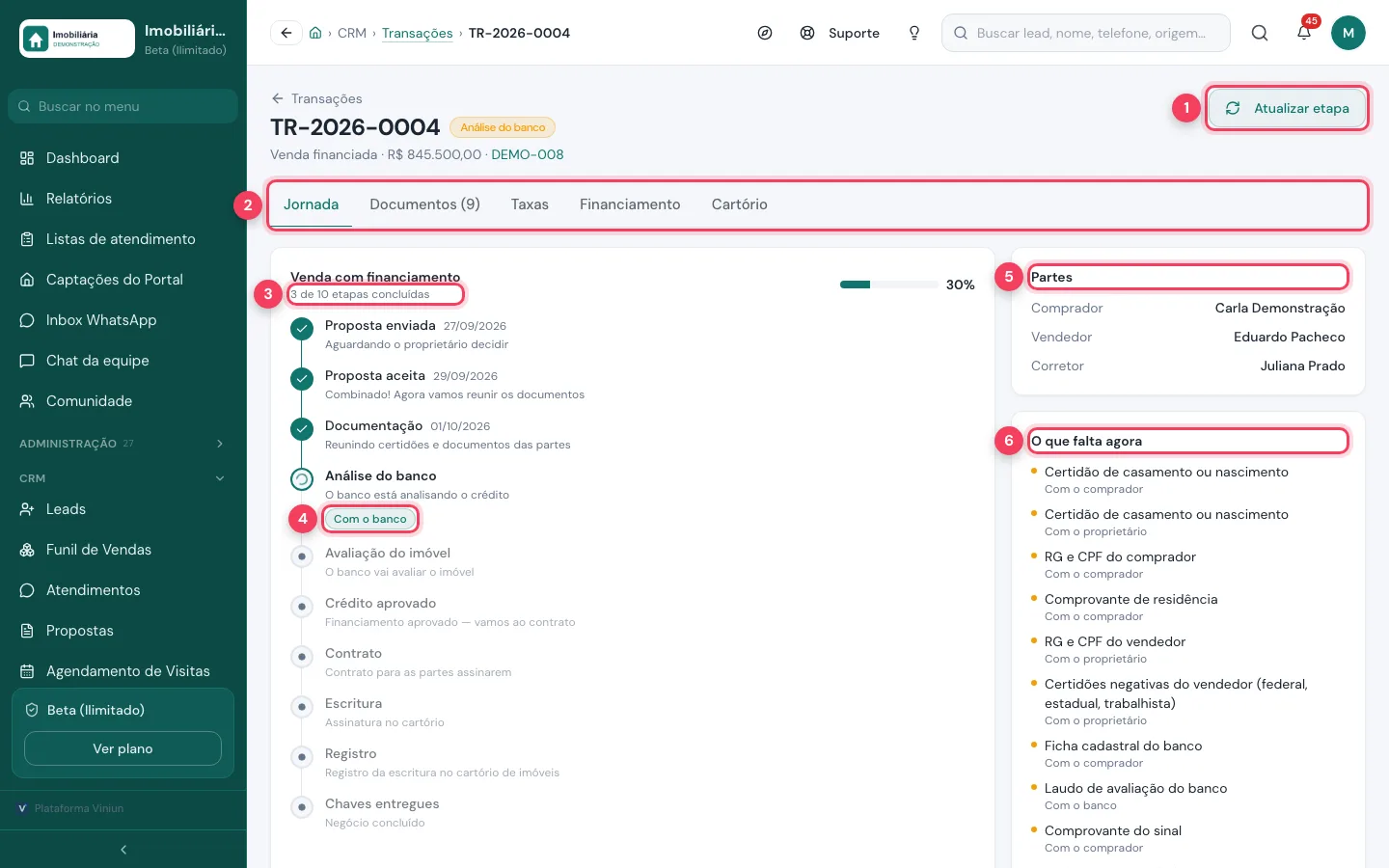
Task: Open Leads in CRM menu
Action: click(123, 509)
